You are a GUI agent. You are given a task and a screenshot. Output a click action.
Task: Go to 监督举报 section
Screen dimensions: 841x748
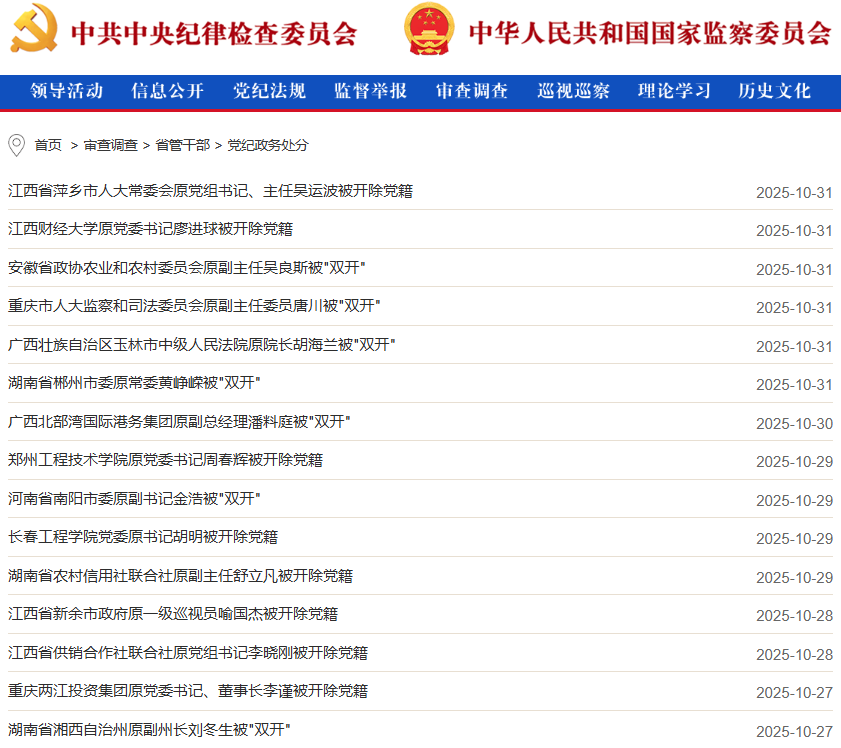coord(370,91)
